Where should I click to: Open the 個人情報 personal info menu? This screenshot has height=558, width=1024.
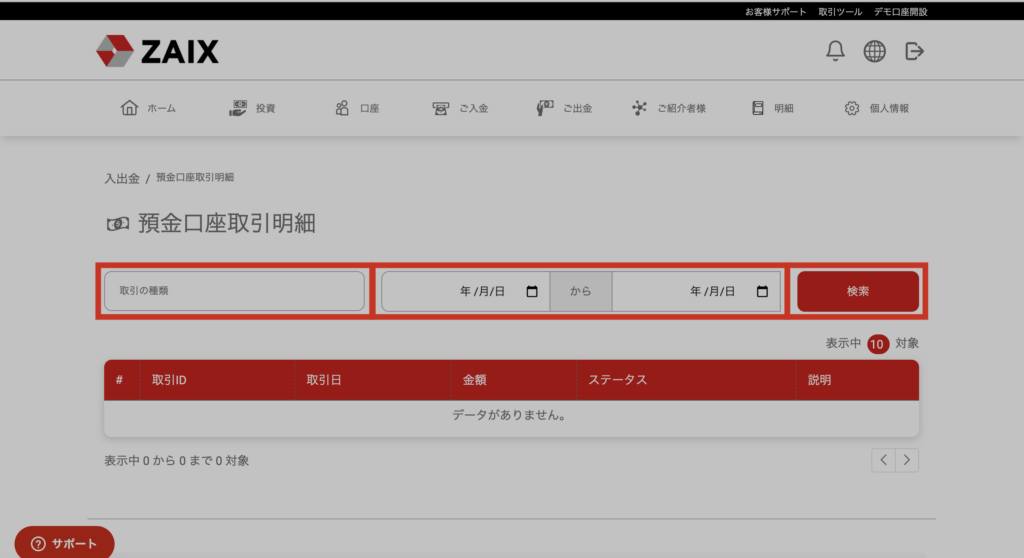[876, 108]
